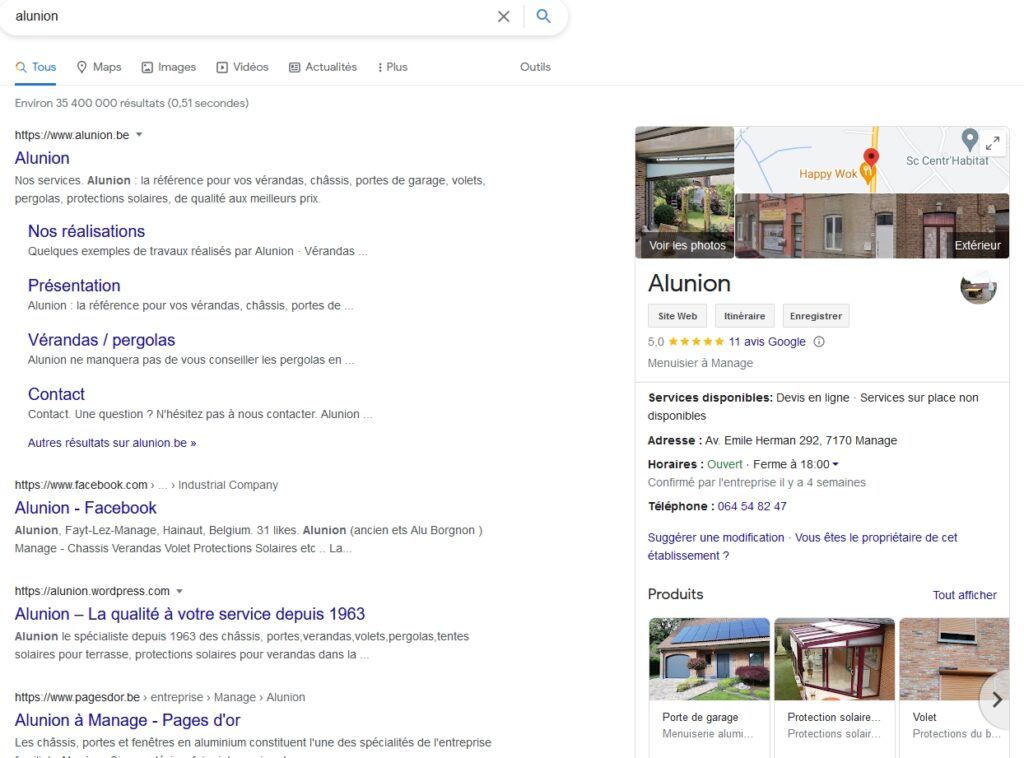The image size is (1024, 758).
Task: Click the Sc Centr'Habitat grey map pin
Action: (x=970, y=139)
